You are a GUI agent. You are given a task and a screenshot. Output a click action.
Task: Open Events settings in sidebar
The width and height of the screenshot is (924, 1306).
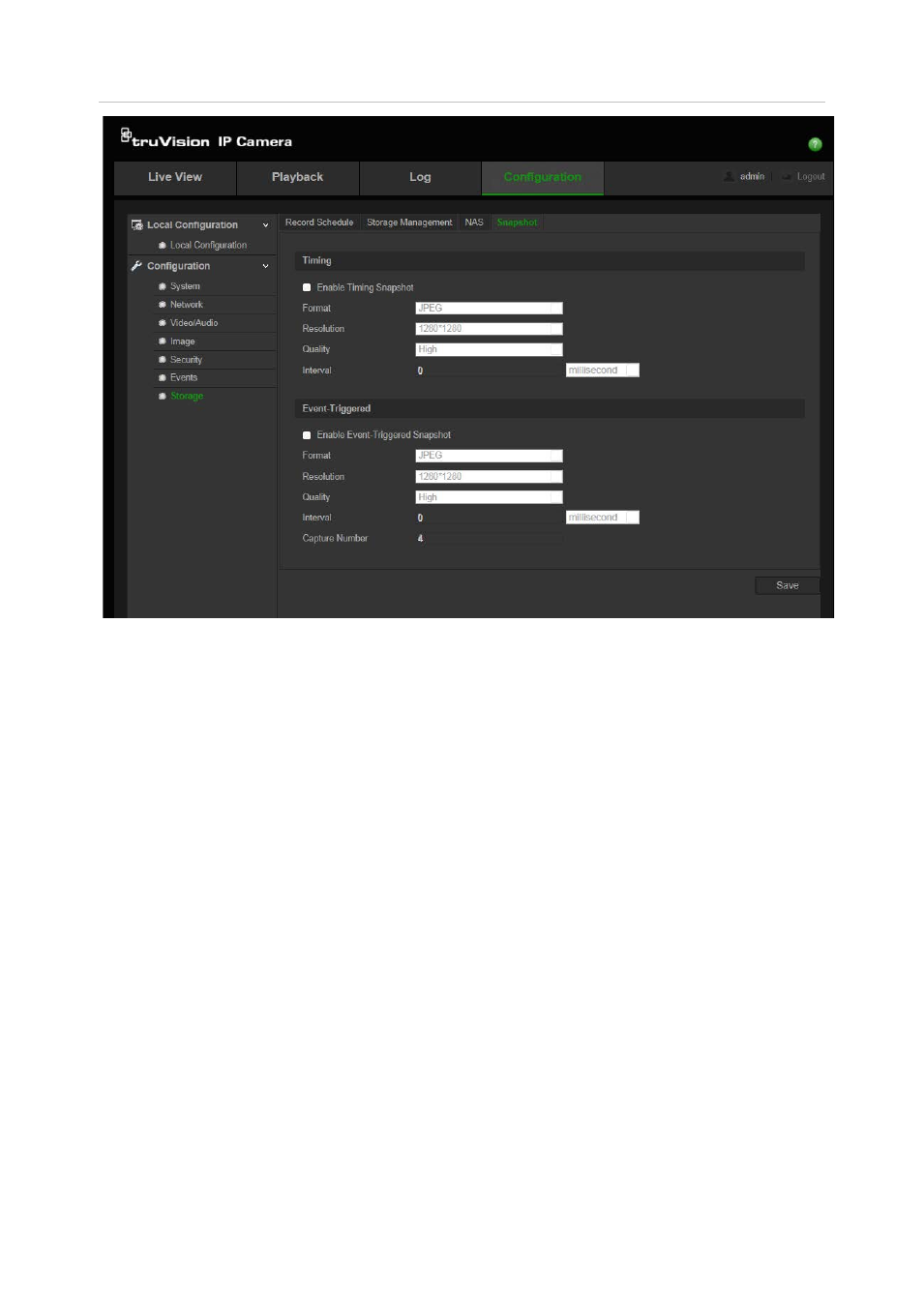click(184, 378)
